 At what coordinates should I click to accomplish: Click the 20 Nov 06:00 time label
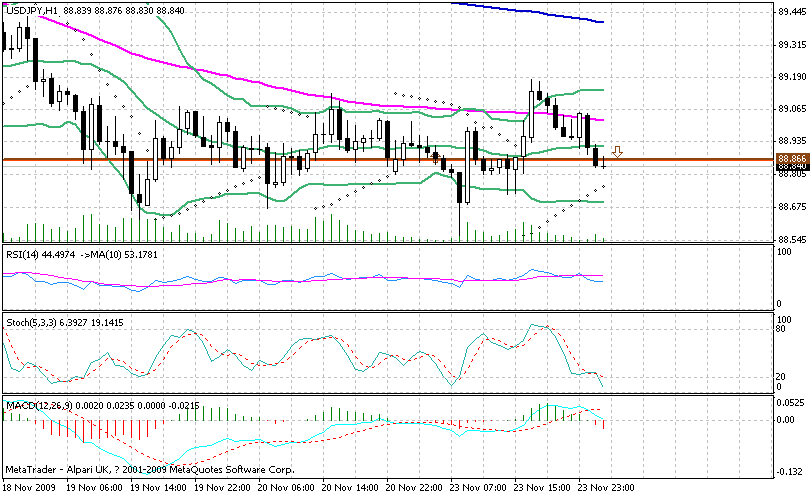pyautogui.click(x=286, y=488)
